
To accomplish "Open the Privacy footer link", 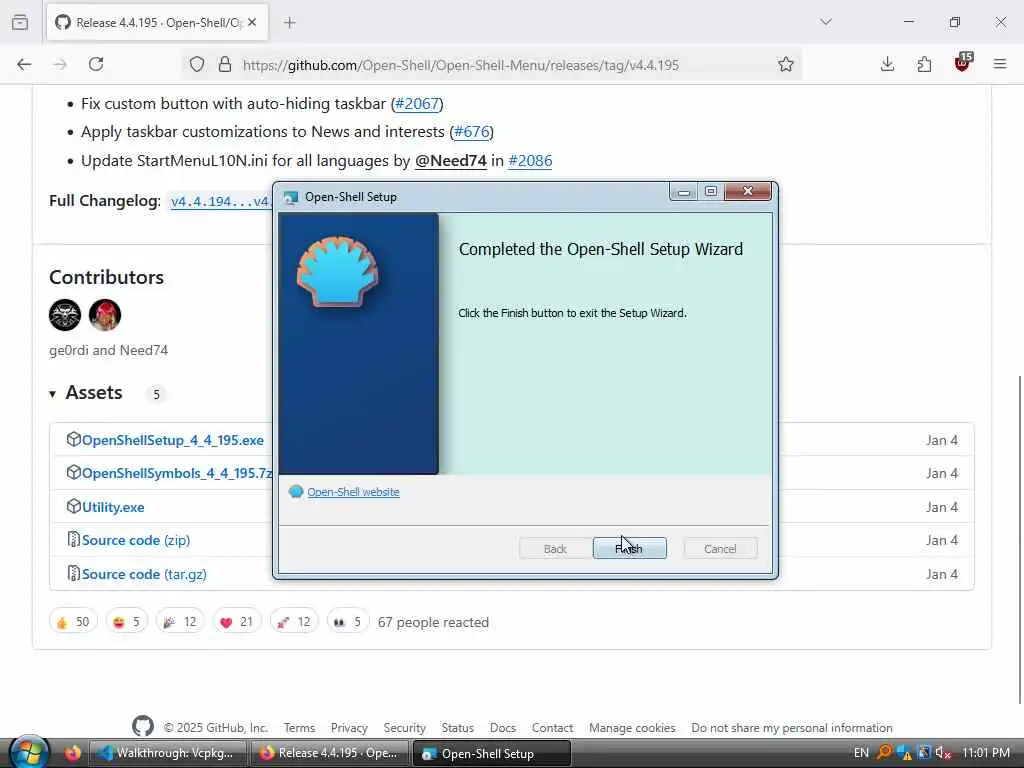I will pos(349,728).
